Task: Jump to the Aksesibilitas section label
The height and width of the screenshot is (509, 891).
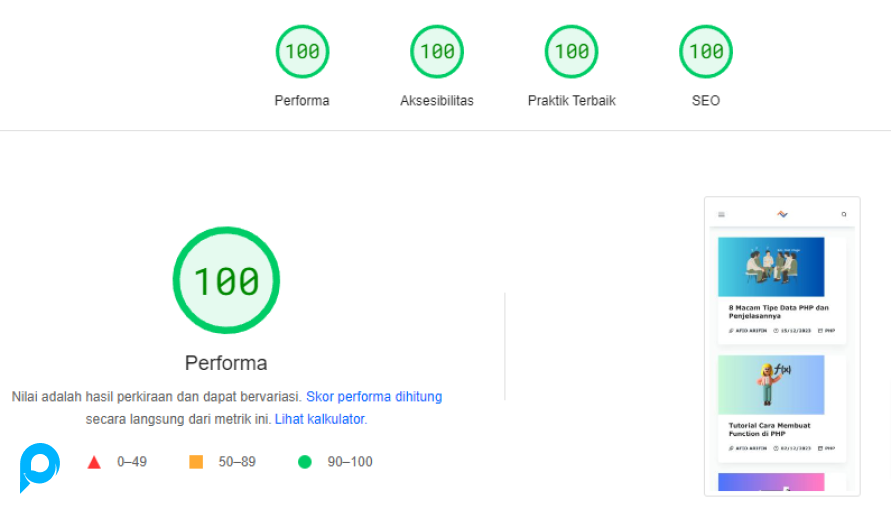Action: point(437,101)
